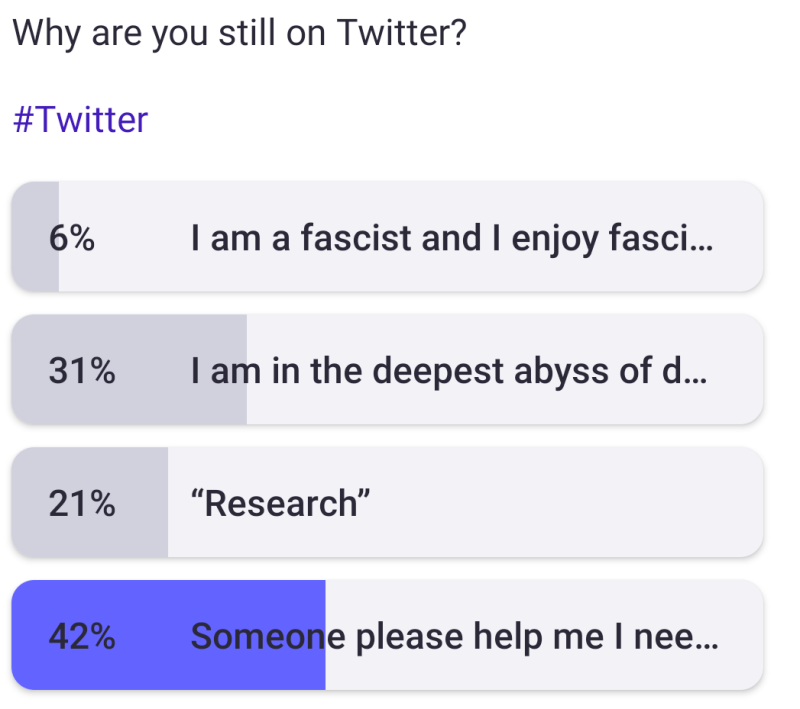Click the 31% percentage label
The image size is (800, 709).
pos(81,371)
